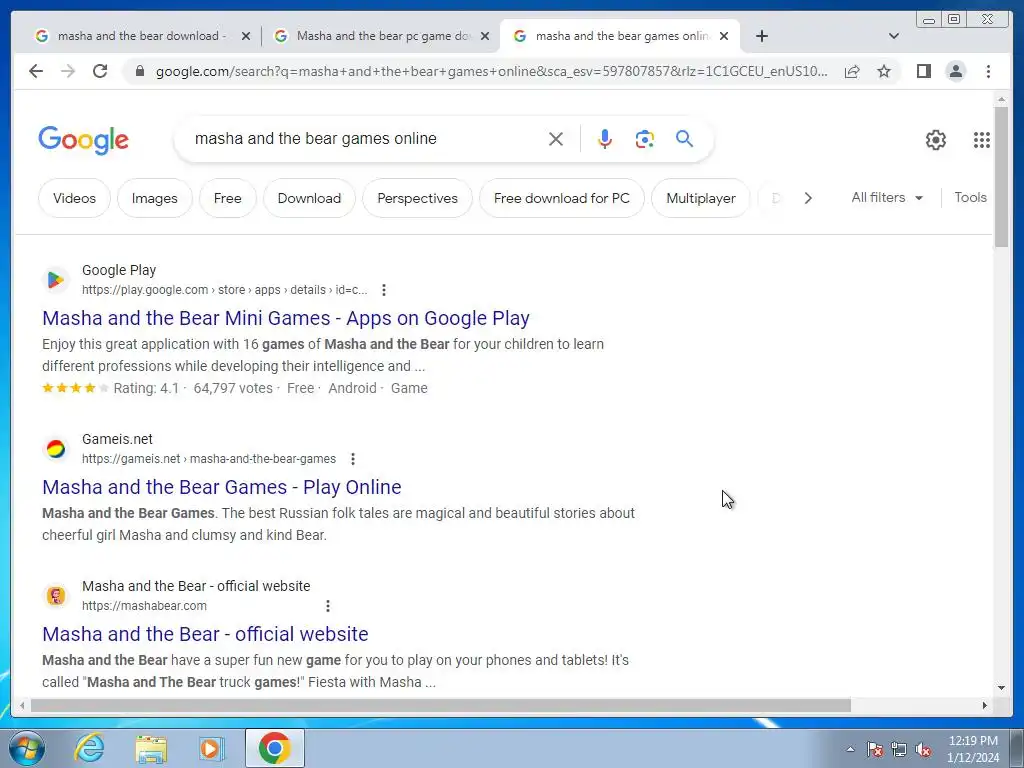This screenshot has width=1024, height=768.
Task: Click 'Rating: 4.1' text in Google Play result
Action: (146, 388)
